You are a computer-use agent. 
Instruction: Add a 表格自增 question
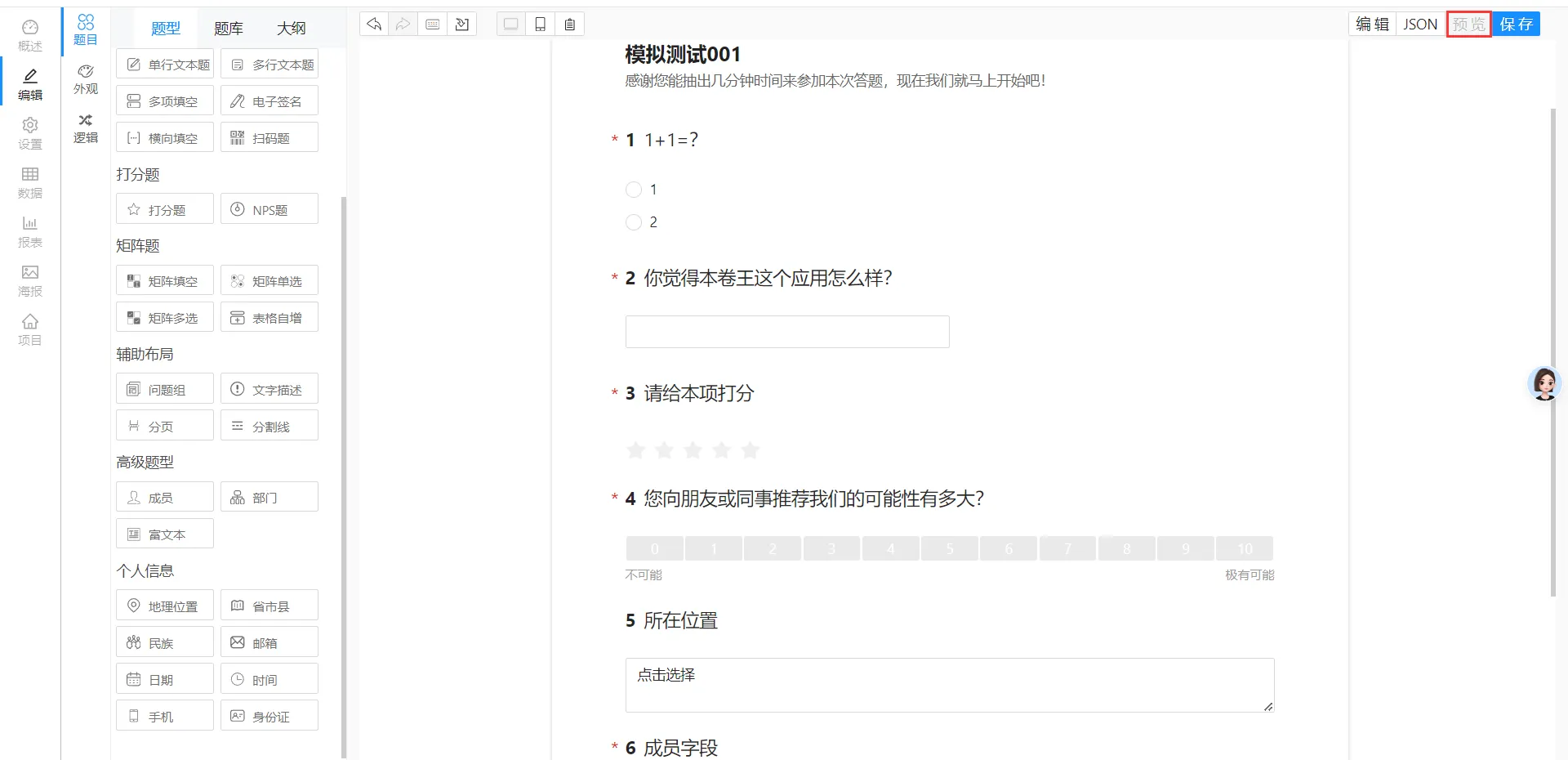click(269, 318)
